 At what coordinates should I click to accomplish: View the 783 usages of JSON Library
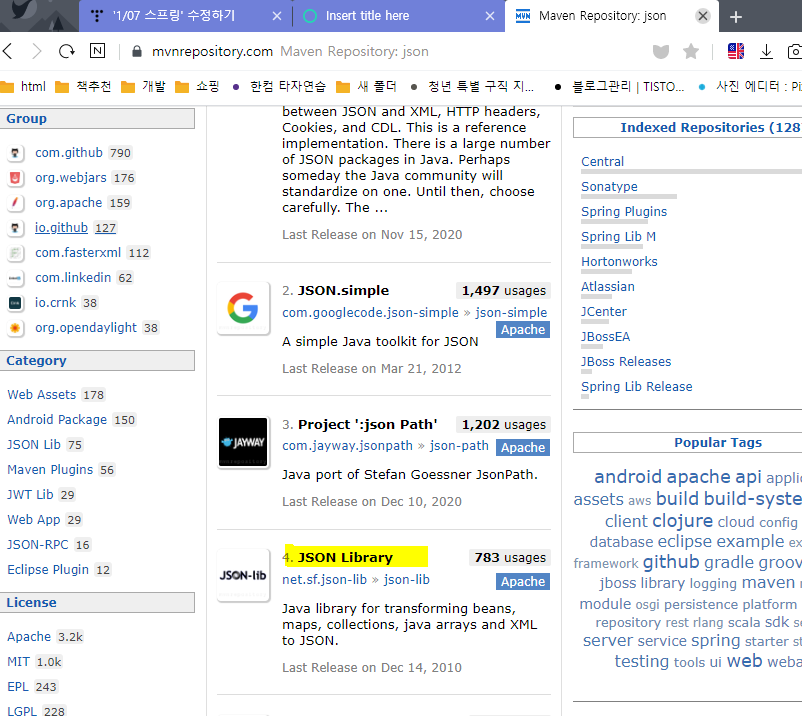509,557
